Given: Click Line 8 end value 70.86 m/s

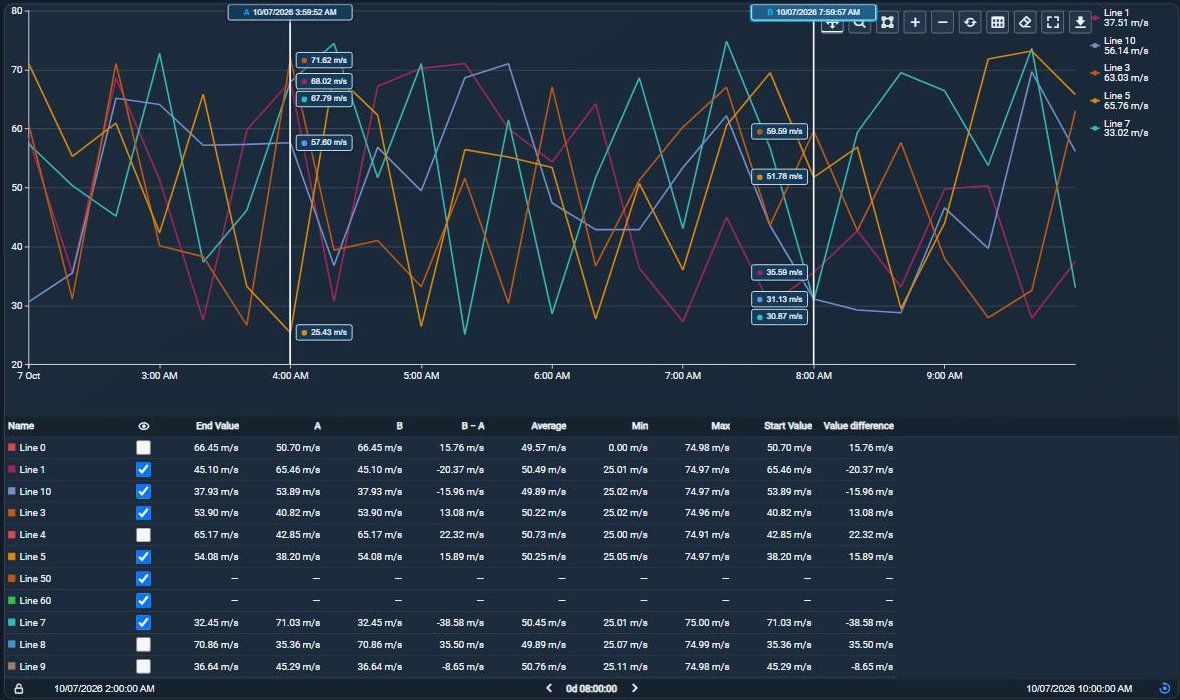Looking at the screenshot, I should click(216, 644).
